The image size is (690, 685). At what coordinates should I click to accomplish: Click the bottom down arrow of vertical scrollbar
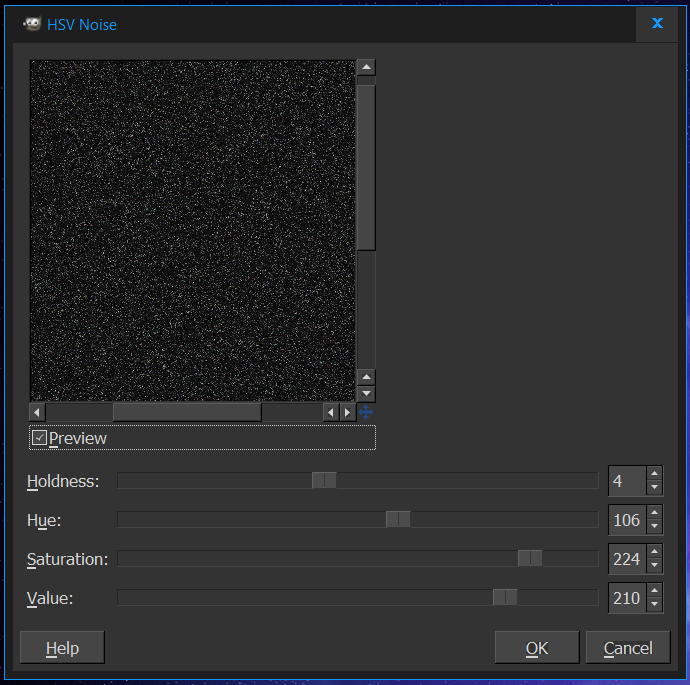coord(366,393)
